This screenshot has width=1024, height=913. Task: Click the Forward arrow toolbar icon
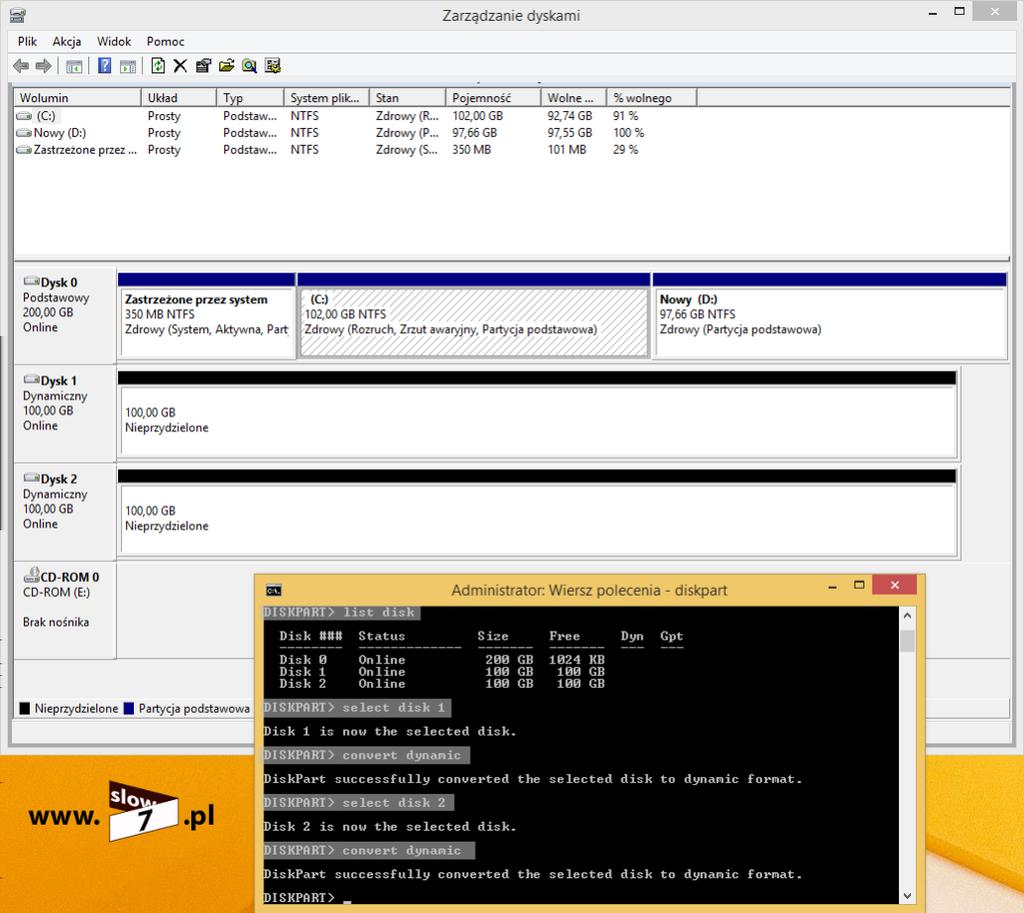43,66
